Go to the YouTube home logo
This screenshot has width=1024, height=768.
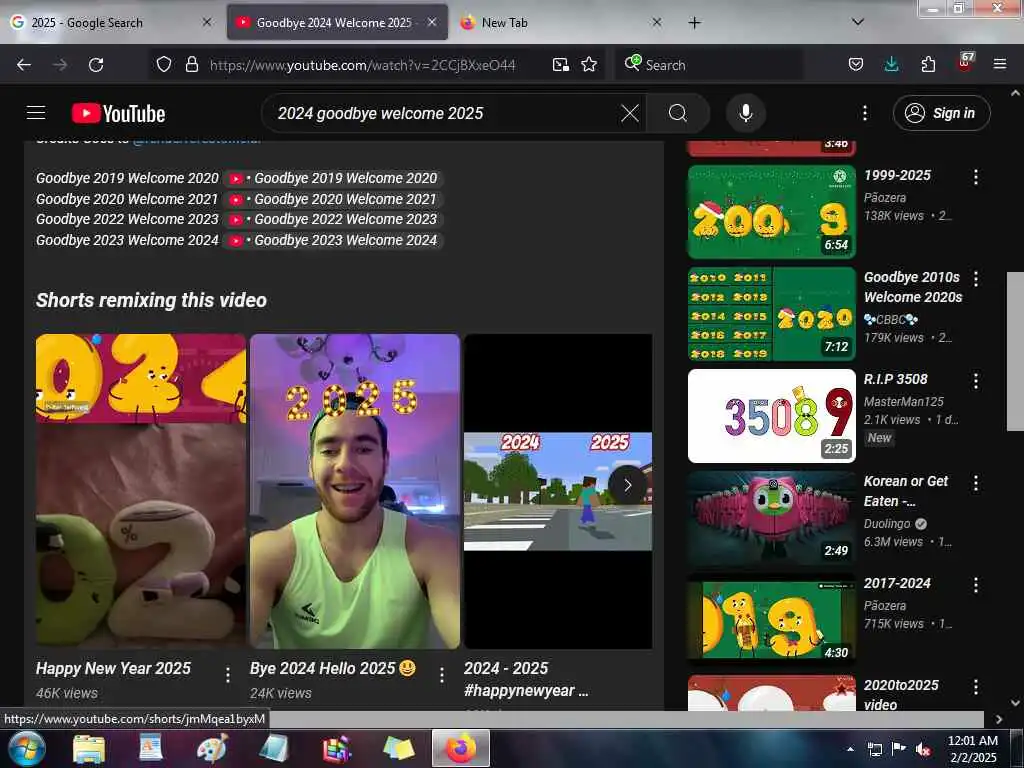pos(118,114)
